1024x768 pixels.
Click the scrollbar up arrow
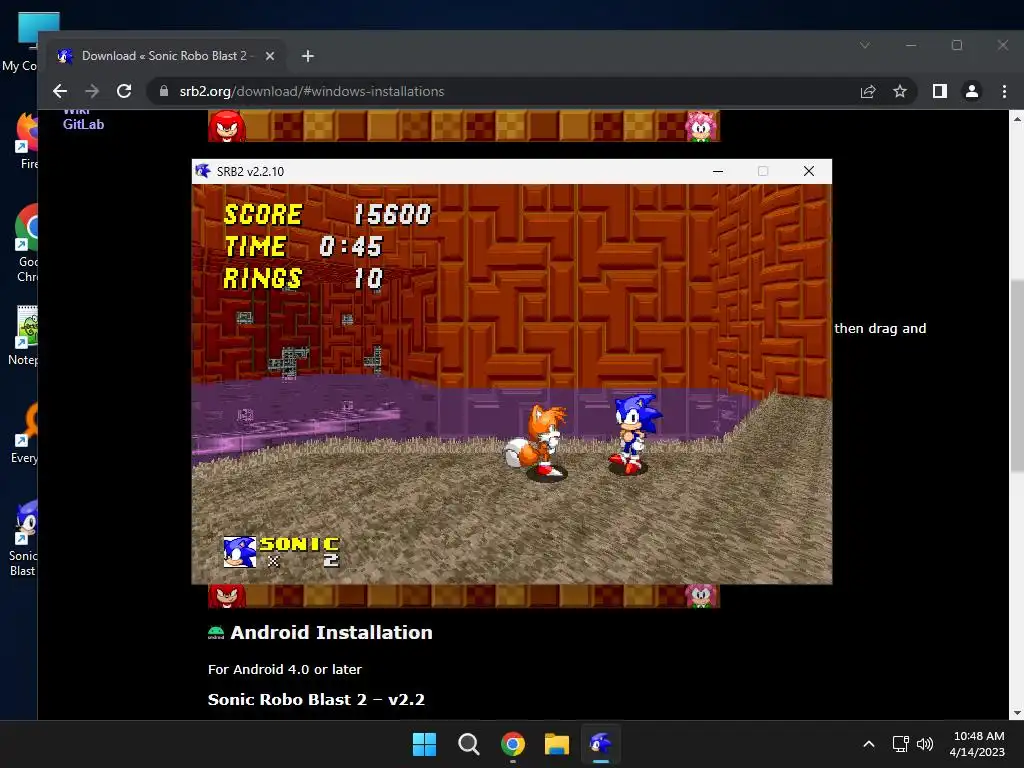pyautogui.click(x=1017, y=119)
